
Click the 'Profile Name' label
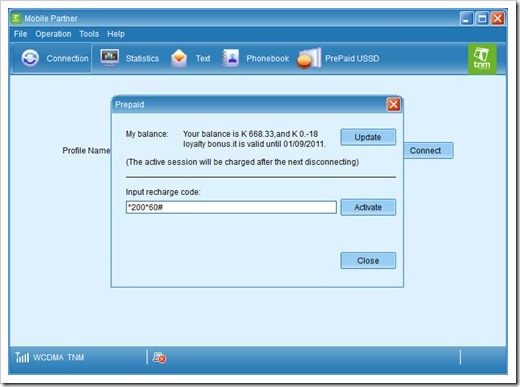click(x=86, y=151)
